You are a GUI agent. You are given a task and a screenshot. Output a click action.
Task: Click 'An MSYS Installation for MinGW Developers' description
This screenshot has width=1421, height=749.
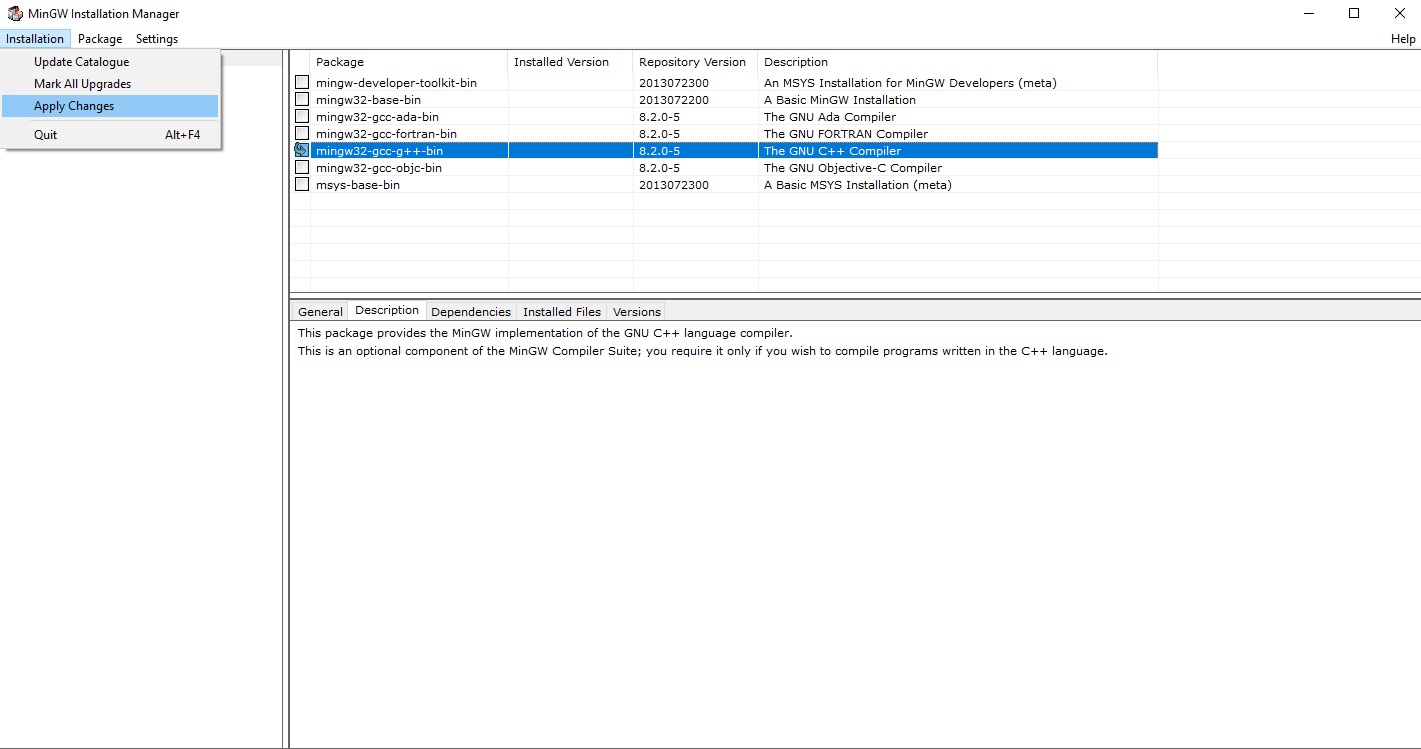point(910,83)
